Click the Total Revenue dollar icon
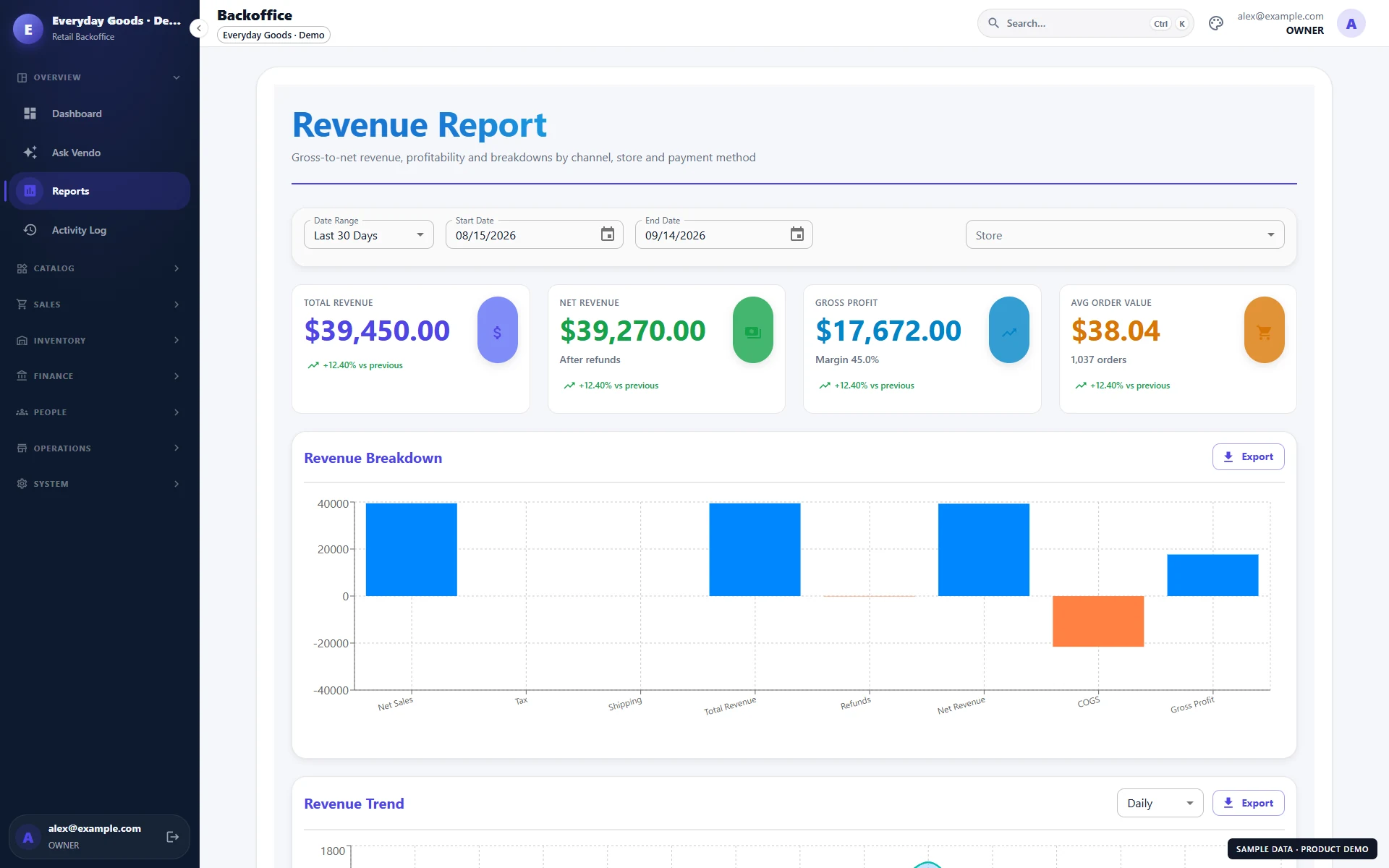The image size is (1389, 868). tap(498, 331)
